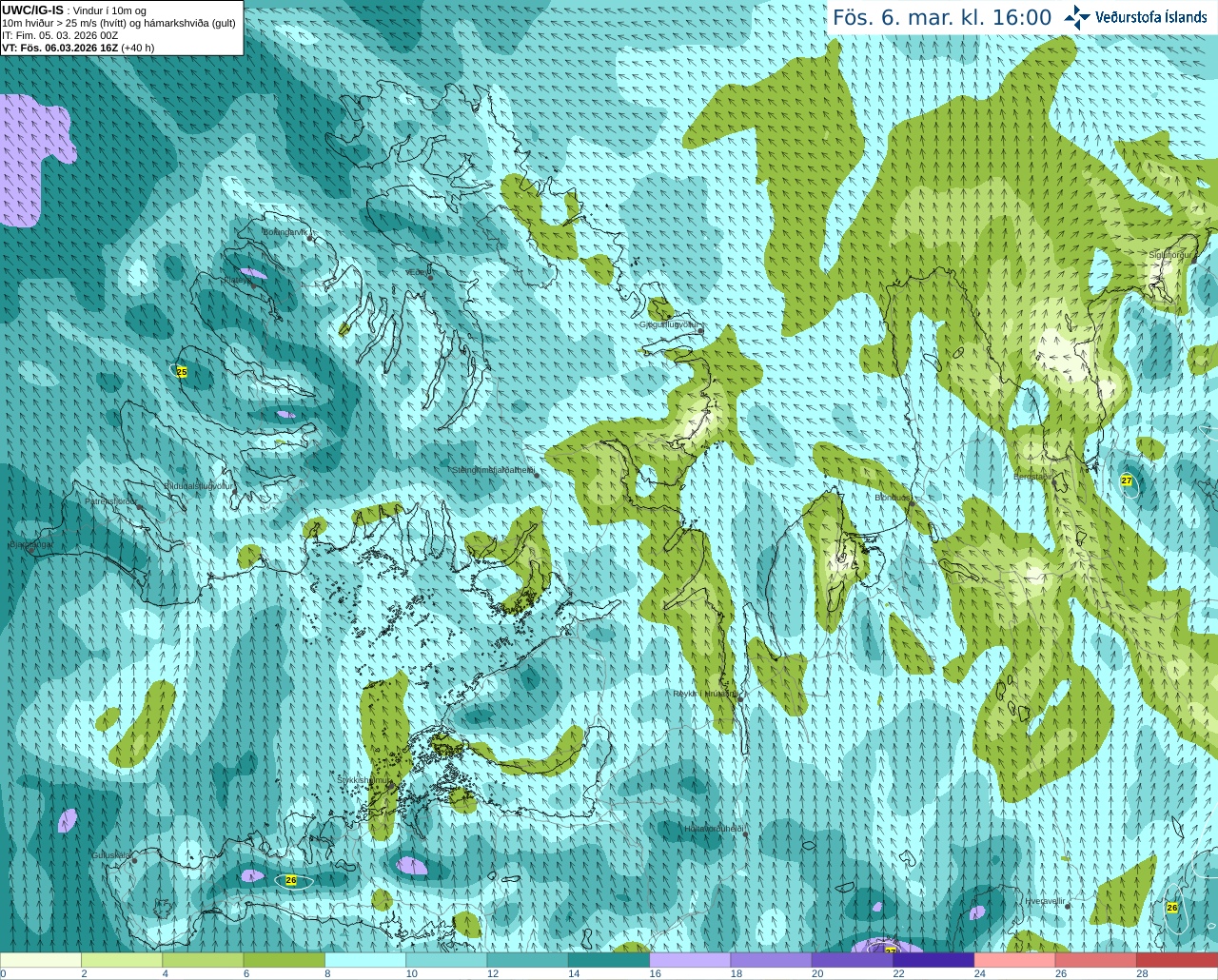
Task: Click the Reykir í Hrútafirði station label
Action: [705, 694]
